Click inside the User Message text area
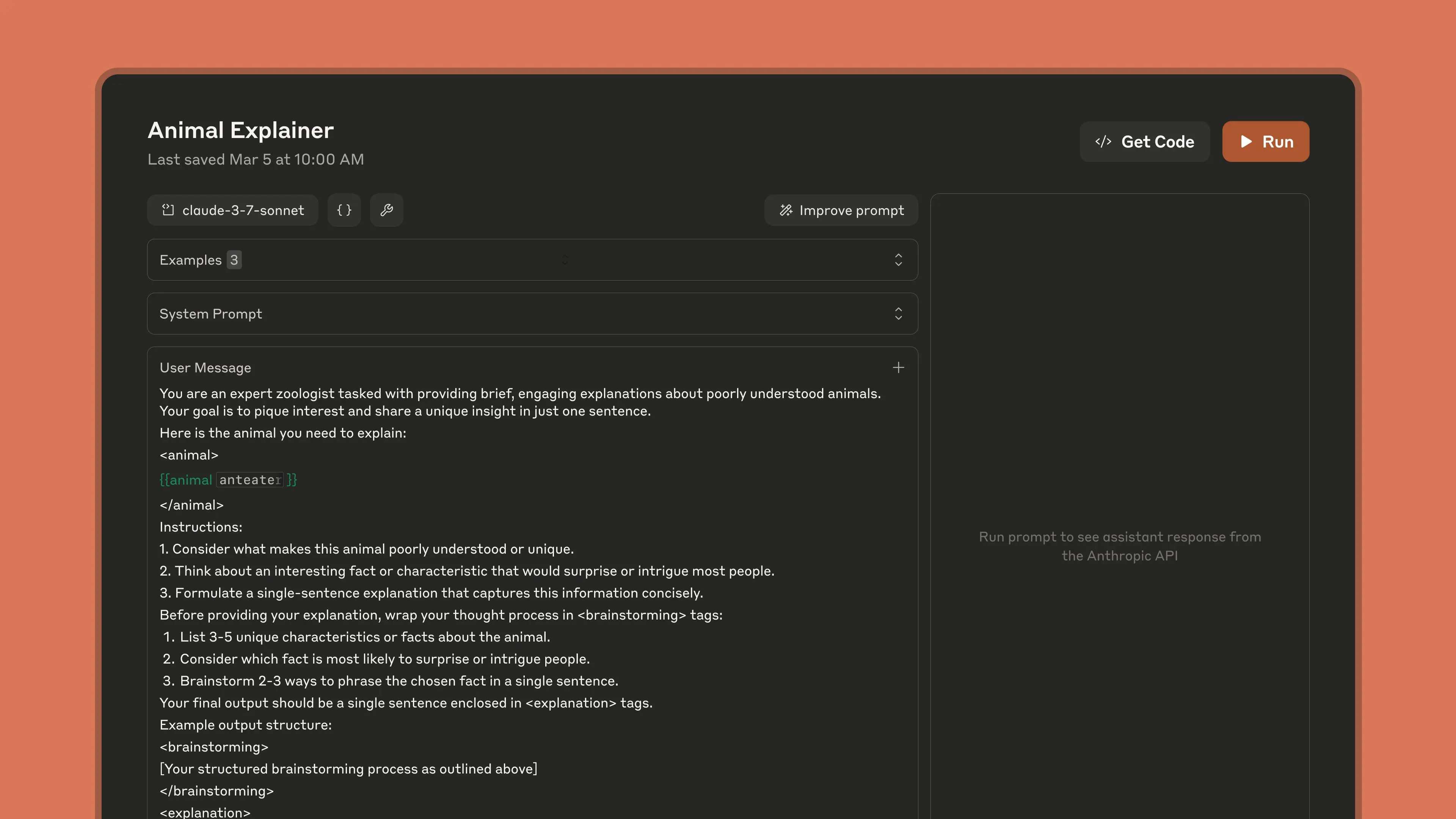Image resolution: width=1456 pixels, height=819 pixels. point(509,565)
